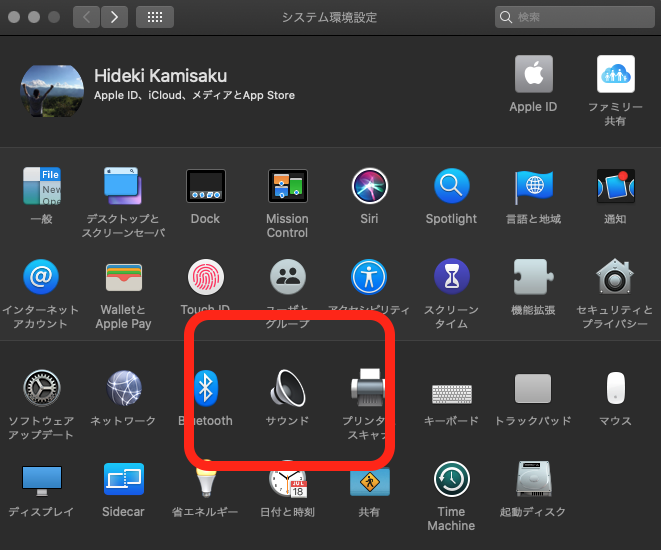Open Security & Privacy (セキュリティとプライバシー) pane

(615, 276)
